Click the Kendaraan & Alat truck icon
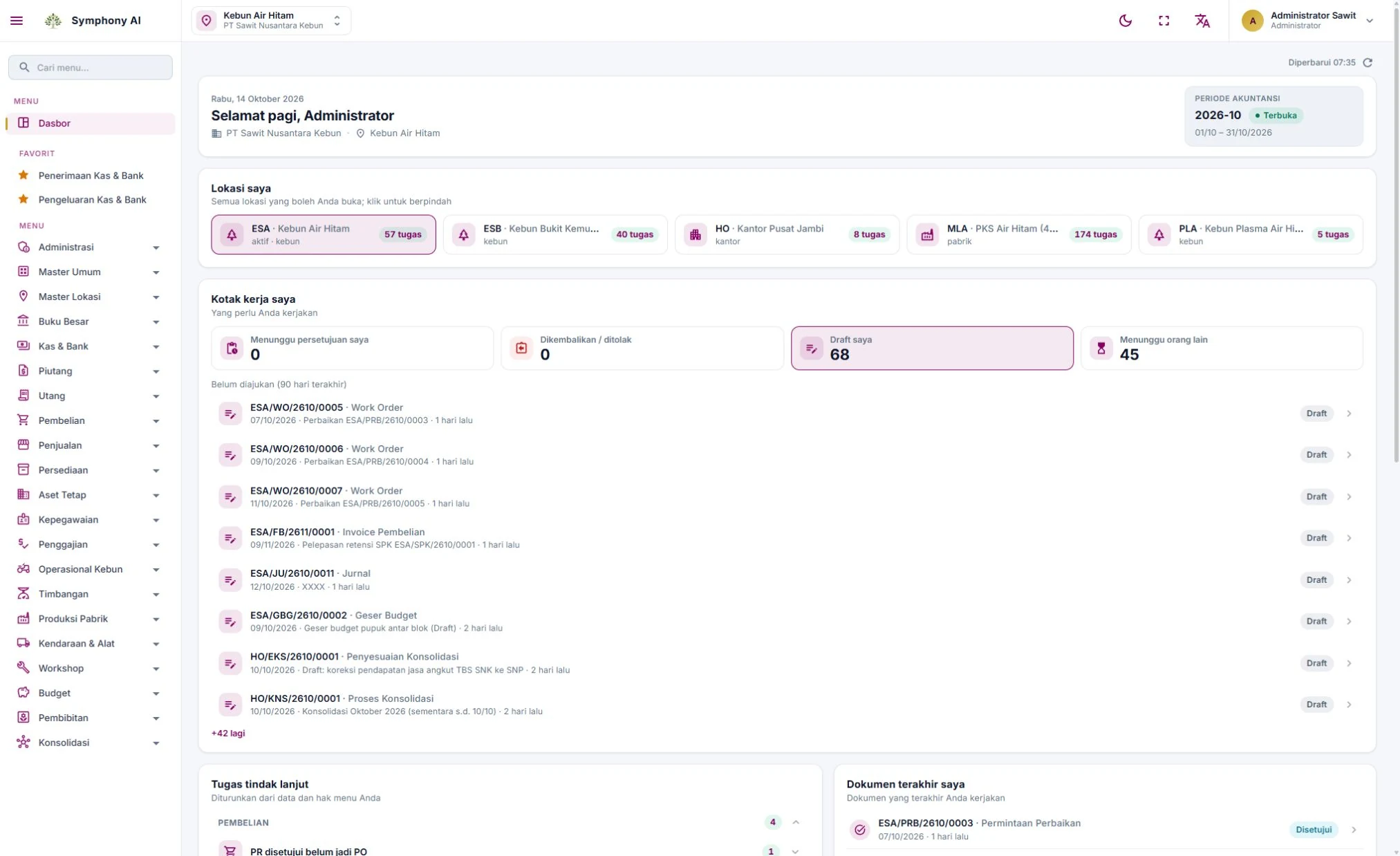 pyautogui.click(x=24, y=643)
